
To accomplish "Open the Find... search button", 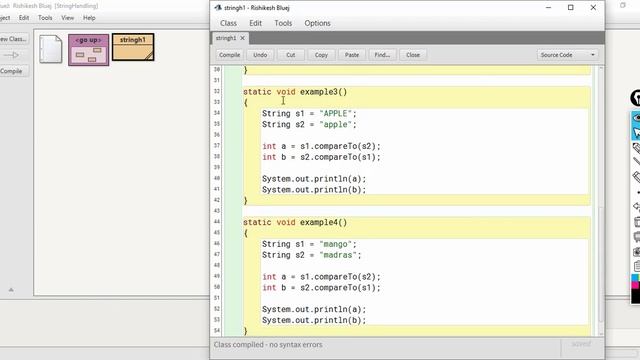I will pos(382,55).
